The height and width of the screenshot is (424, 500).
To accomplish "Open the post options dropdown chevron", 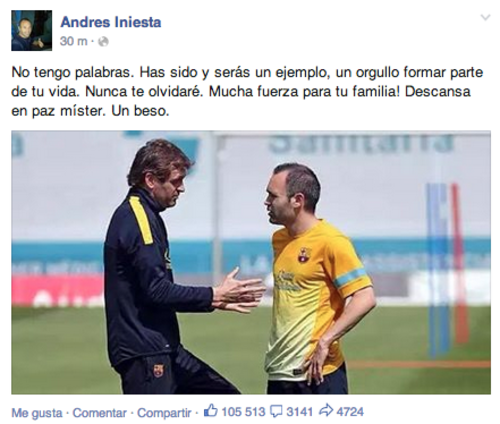I will (x=485, y=17).
